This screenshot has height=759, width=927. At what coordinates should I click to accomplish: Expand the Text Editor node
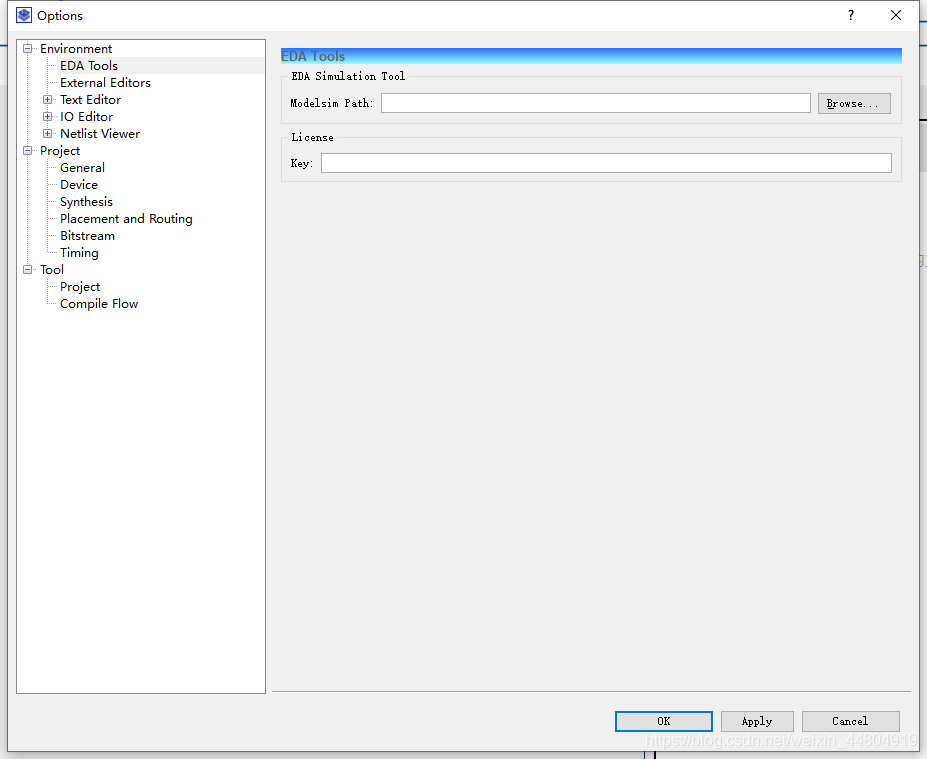pyautogui.click(x=47, y=99)
